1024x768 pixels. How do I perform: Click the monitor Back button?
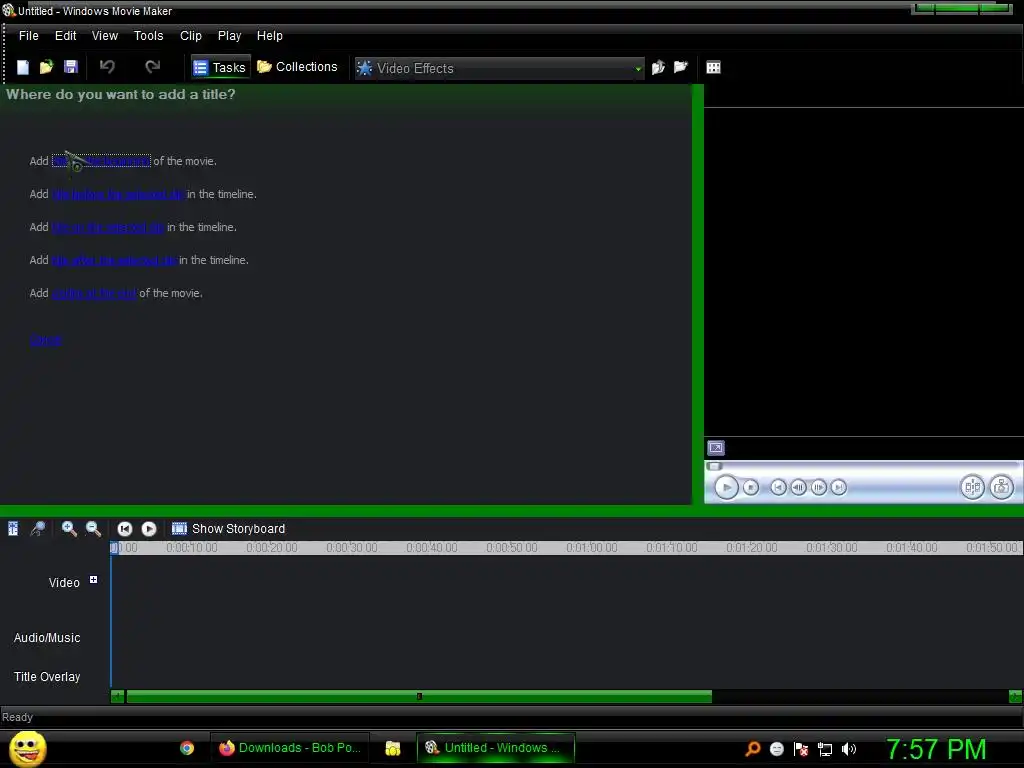[x=778, y=487]
